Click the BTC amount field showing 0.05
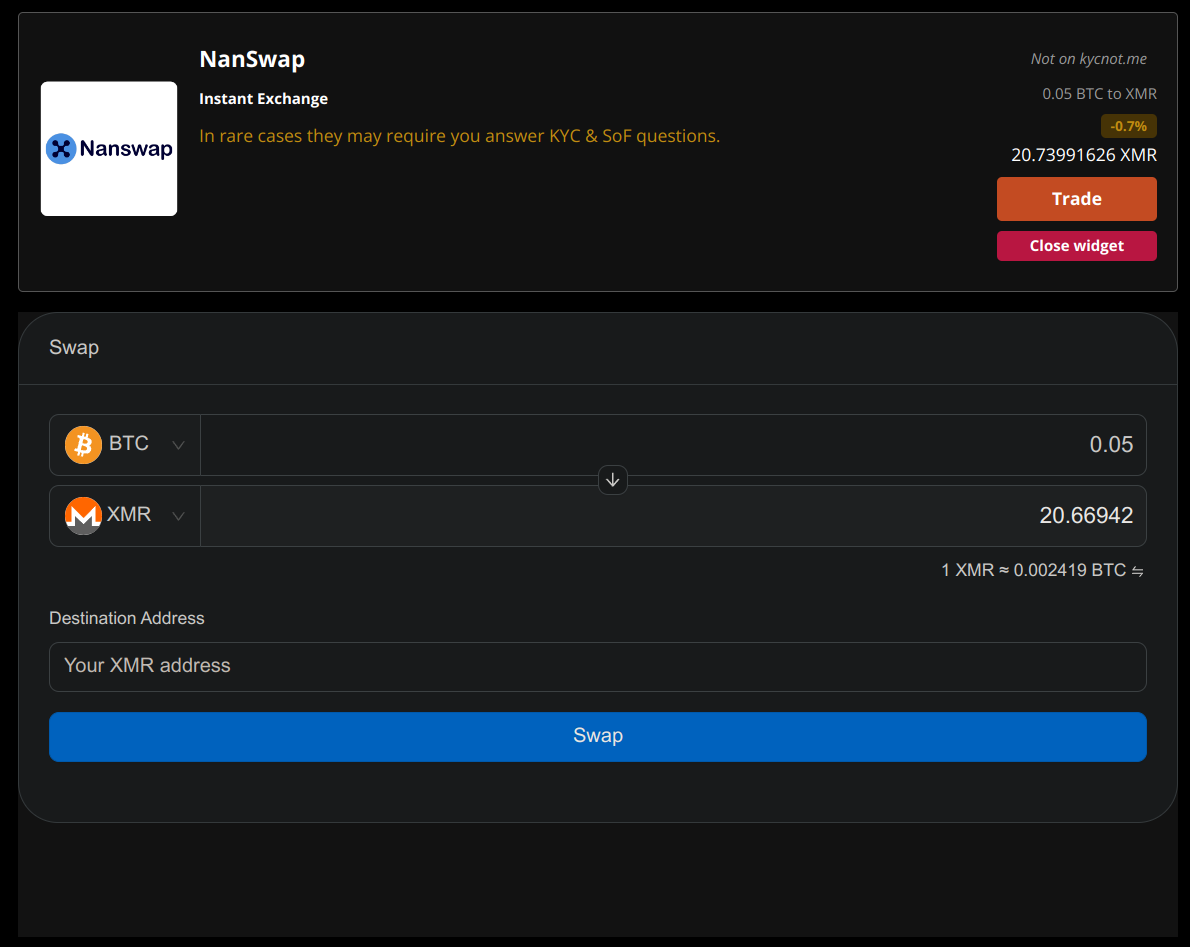The width and height of the screenshot is (1190, 947). [673, 445]
